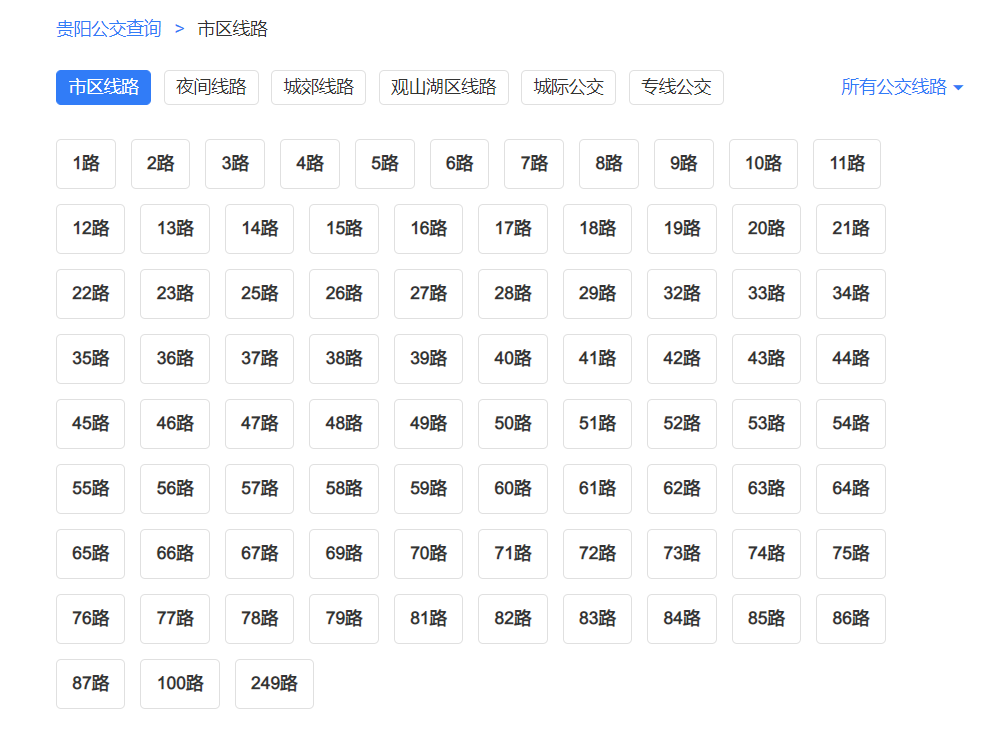Choose bus route 70路
The width and height of the screenshot is (986, 742).
tap(428, 554)
